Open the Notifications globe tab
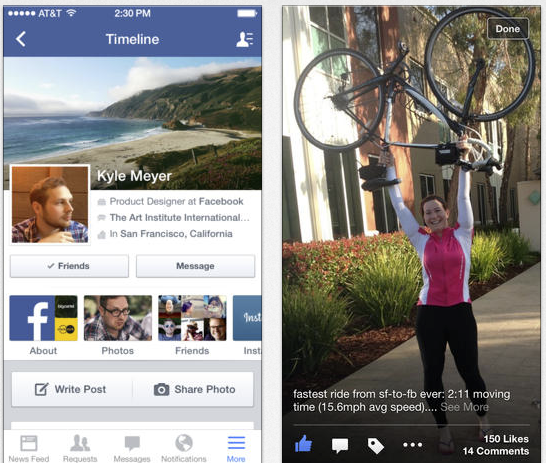546x463 pixels. pyautogui.click(x=184, y=448)
